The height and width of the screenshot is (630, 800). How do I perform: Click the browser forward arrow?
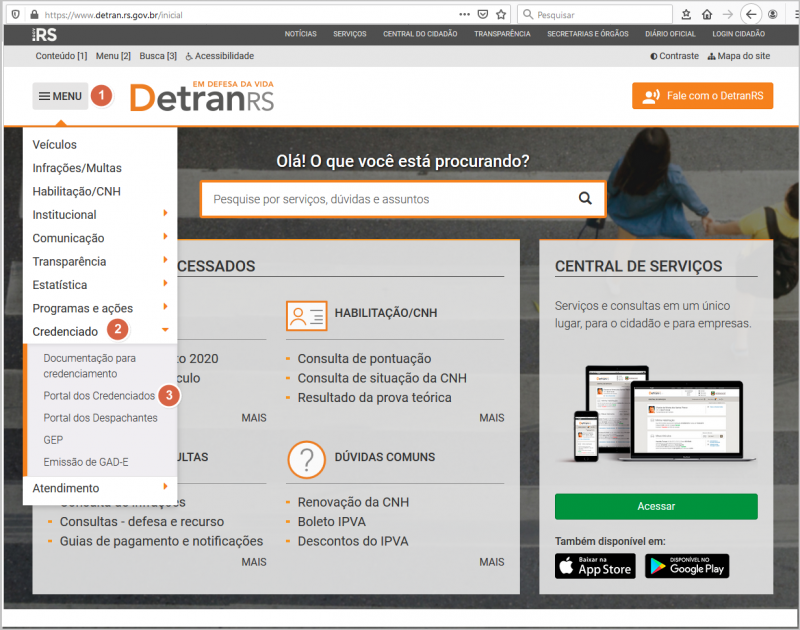[728, 14]
